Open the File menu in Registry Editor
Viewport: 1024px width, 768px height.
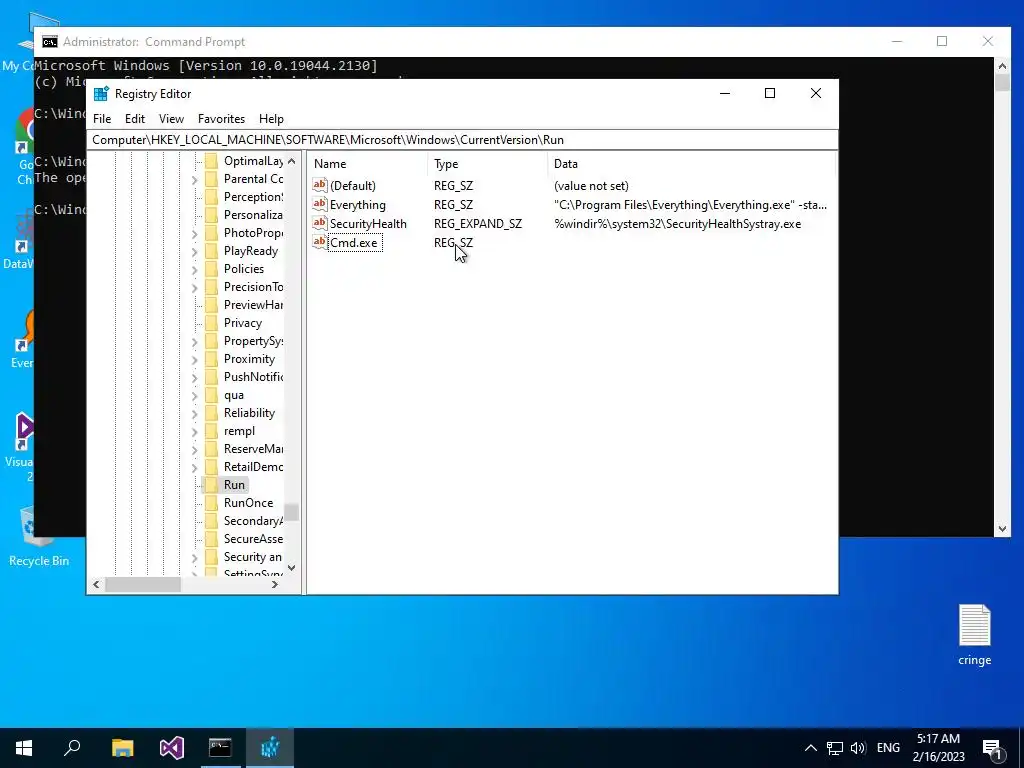tap(102, 119)
